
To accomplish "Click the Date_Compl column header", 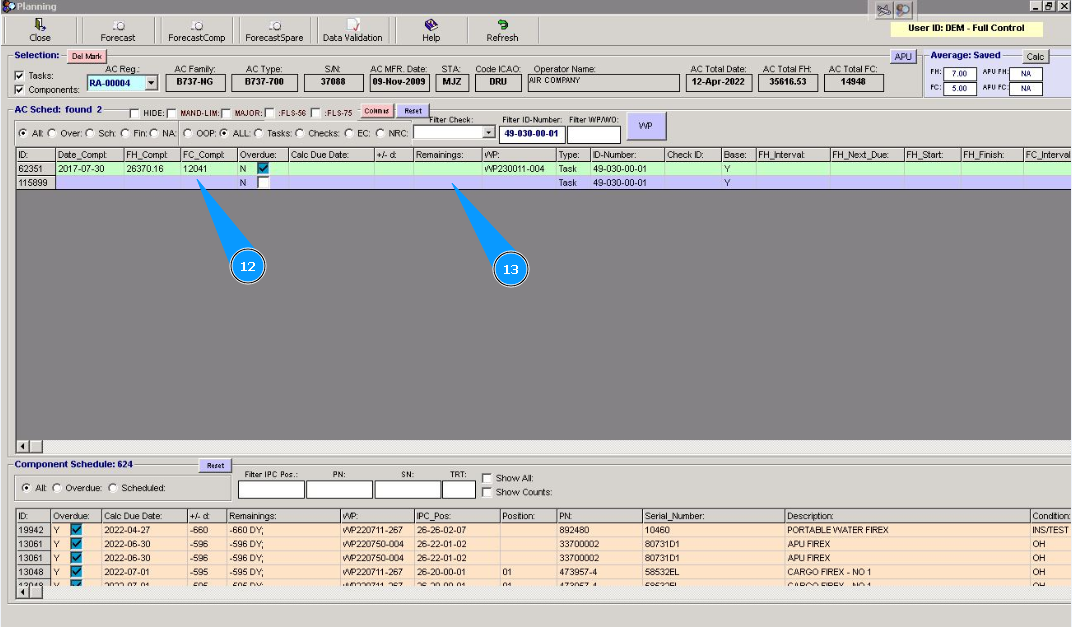I will (90, 155).
